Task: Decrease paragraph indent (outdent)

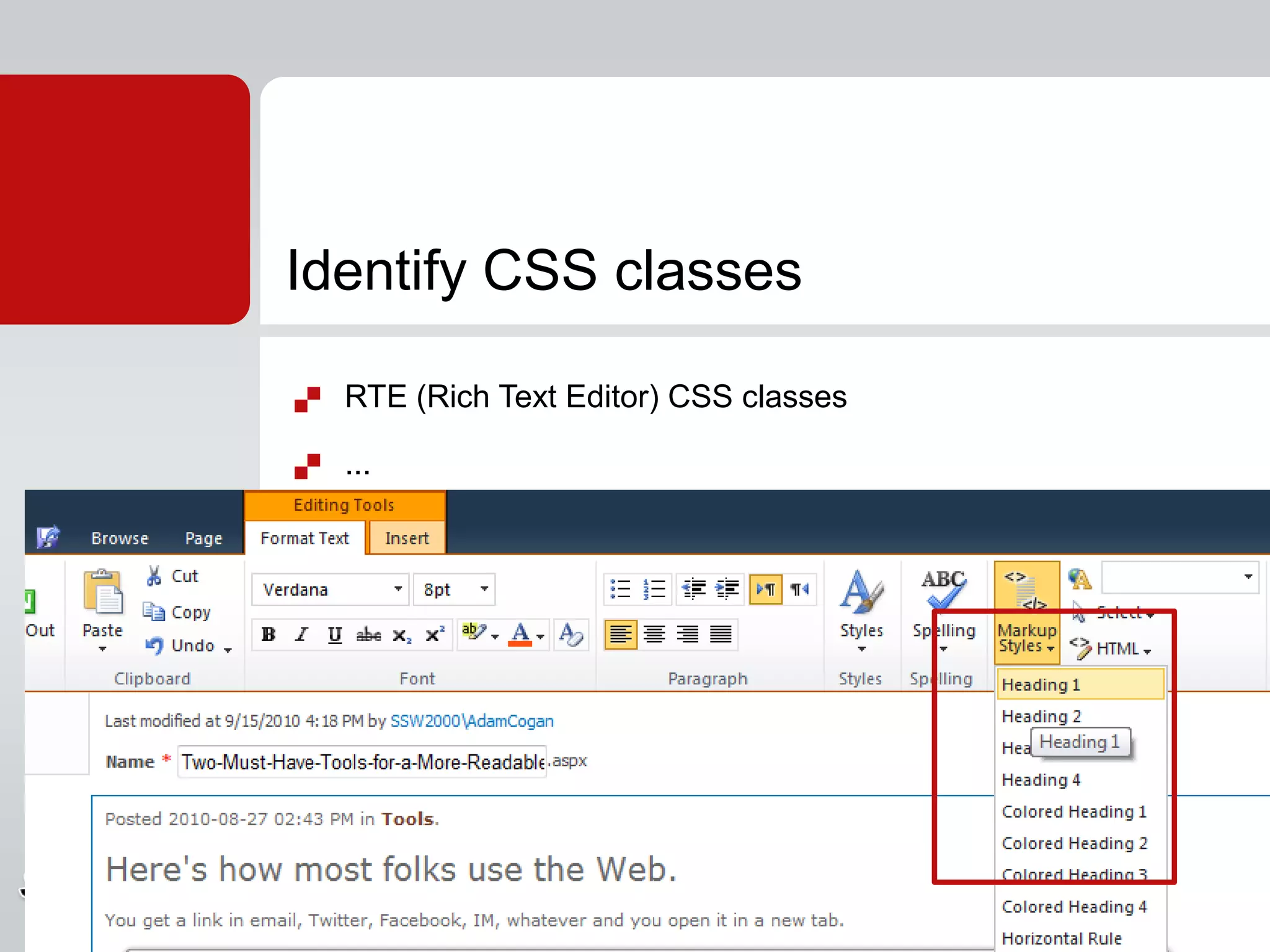Action: [693, 589]
